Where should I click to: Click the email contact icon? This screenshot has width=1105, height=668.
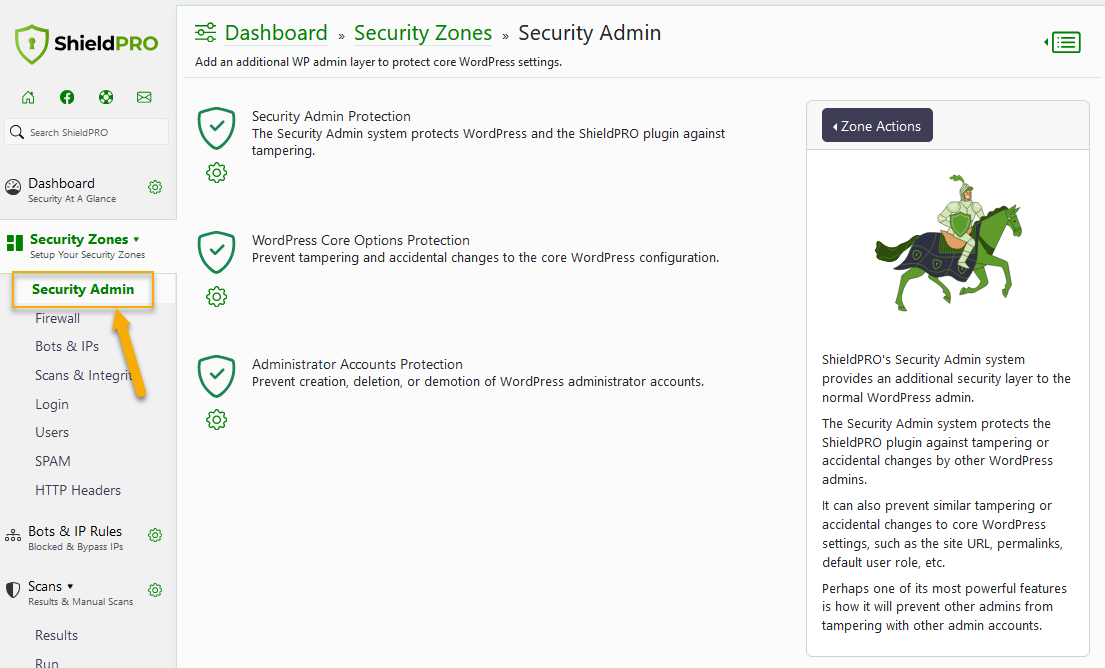[x=144, y=96]
